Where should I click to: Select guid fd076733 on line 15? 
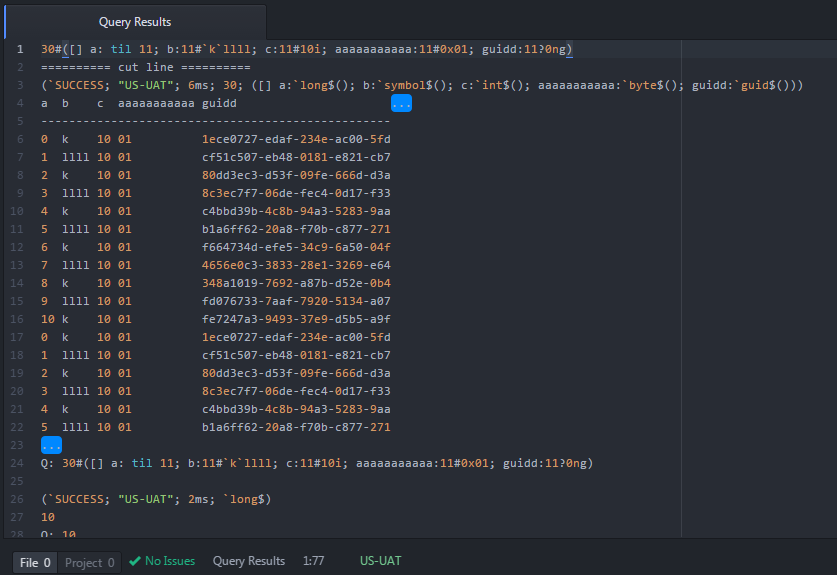click(x=296, y=301)
